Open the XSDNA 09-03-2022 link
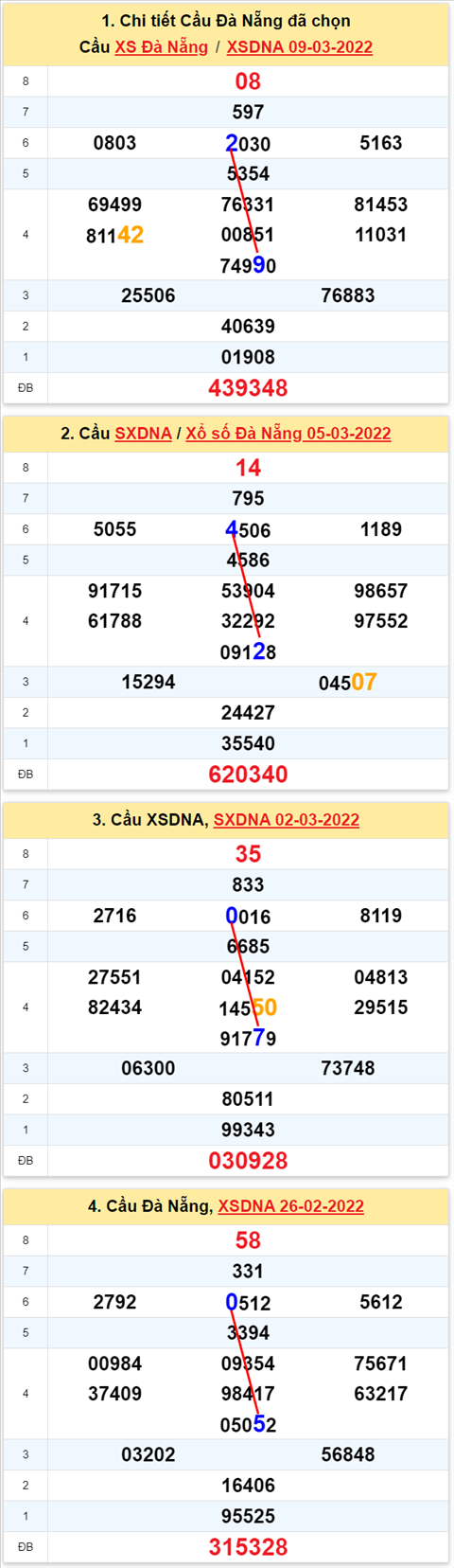The width and height of the screenshot is (454, 1568). tap(299, 47)
